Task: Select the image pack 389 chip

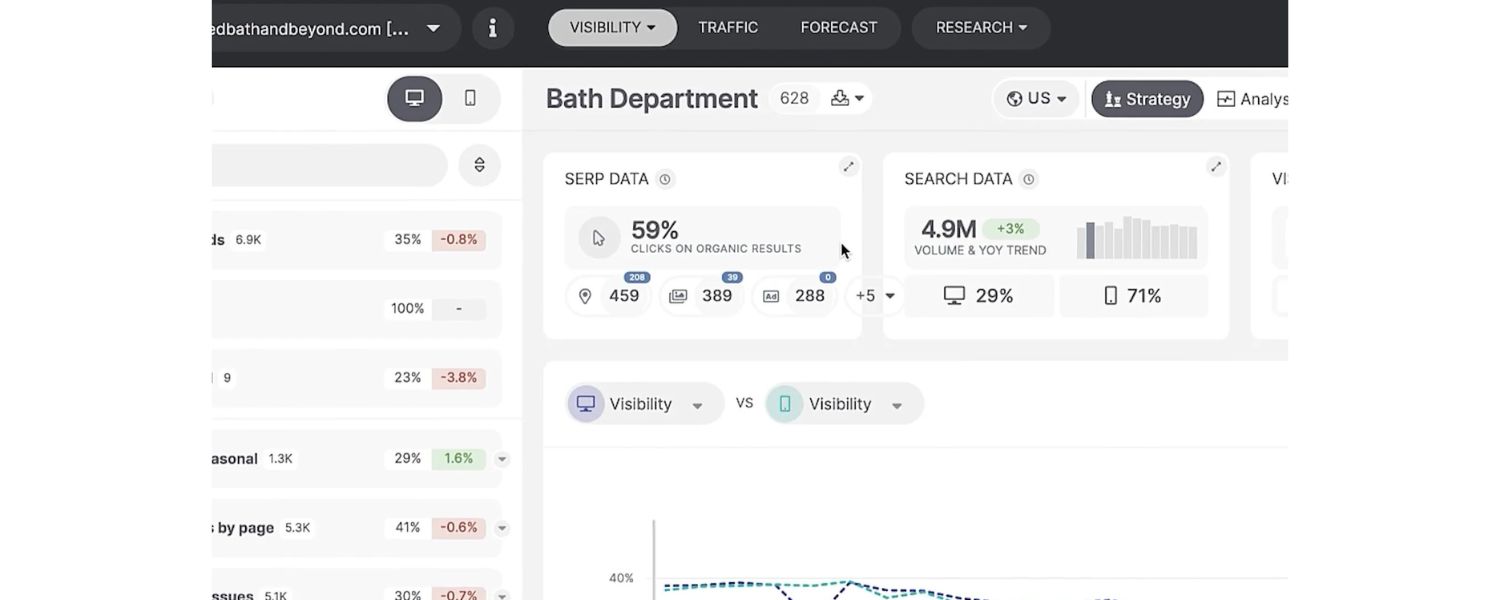Action: click(702, 296)
